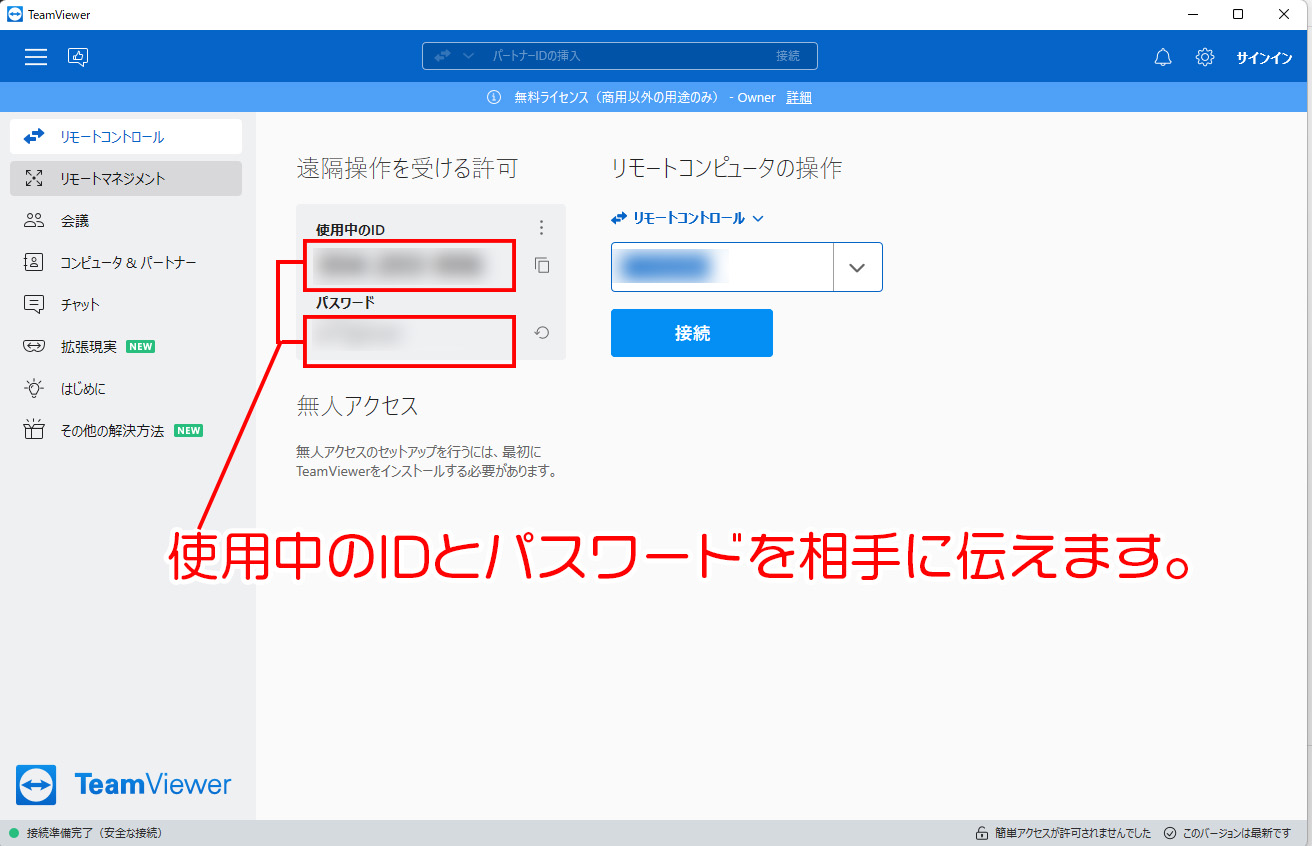
Task: Open チャット in the sidebar
Action: click(126, 305)
